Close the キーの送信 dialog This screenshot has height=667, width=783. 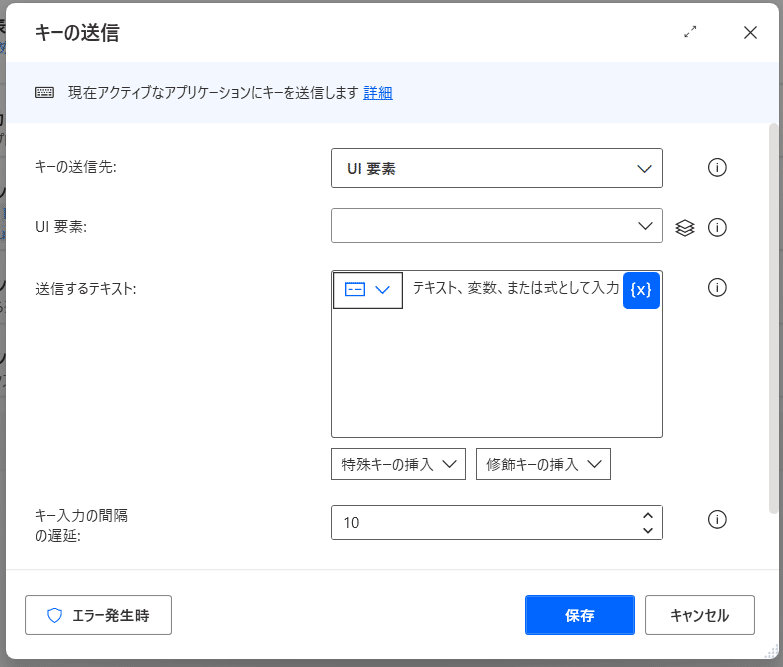(750, 32)
